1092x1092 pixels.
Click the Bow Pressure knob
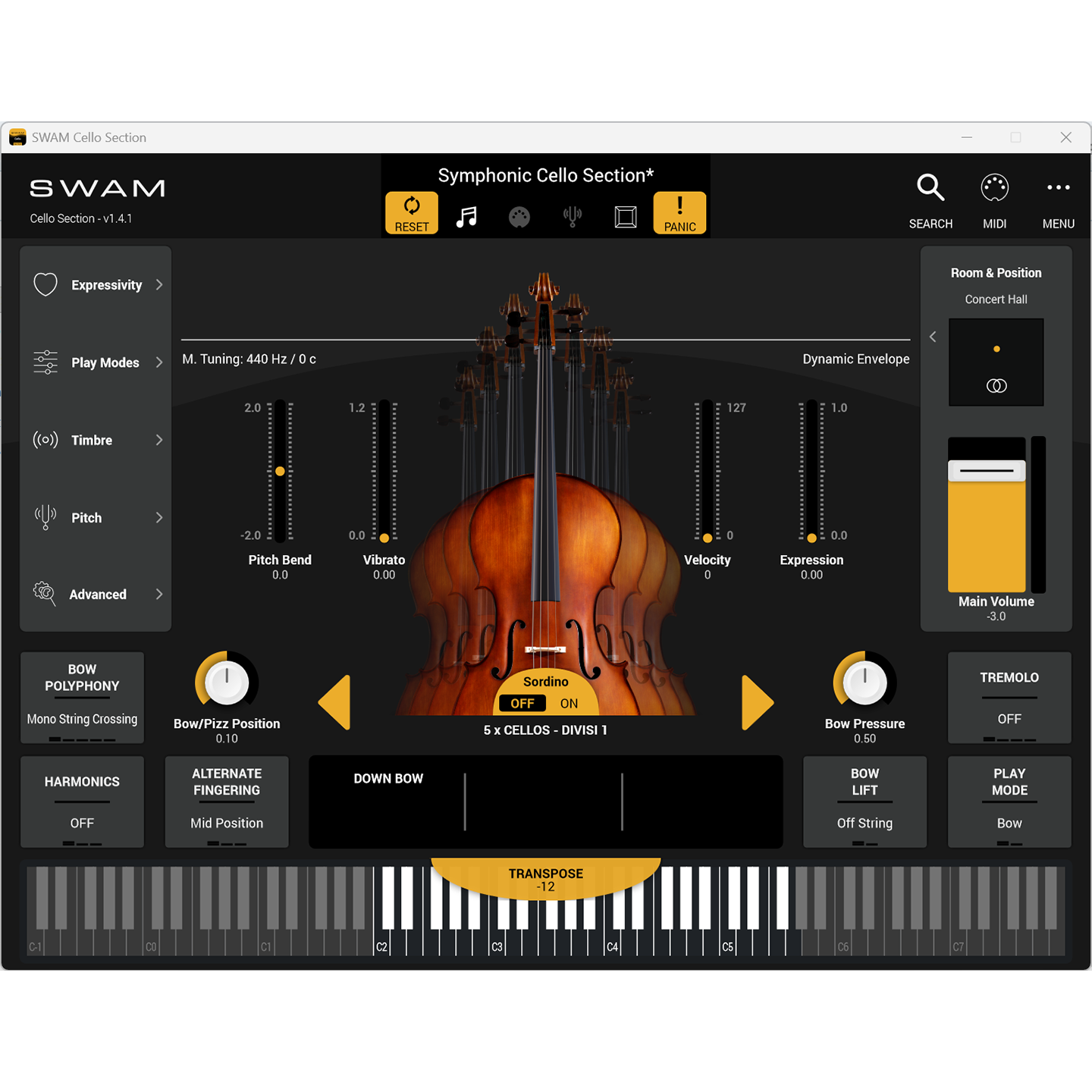click(864, 682)
